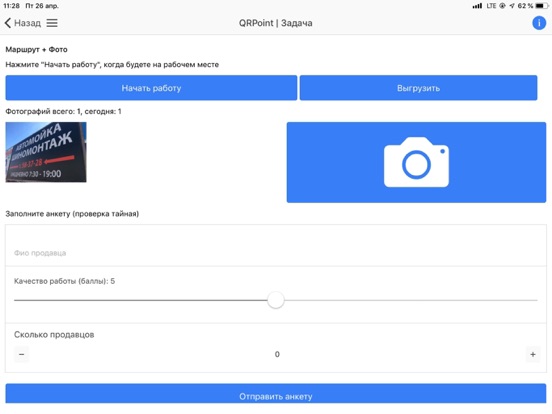This screenshot has width=552, height=414.
Task: Click the seller count value 0
Action: click(277, 354)
